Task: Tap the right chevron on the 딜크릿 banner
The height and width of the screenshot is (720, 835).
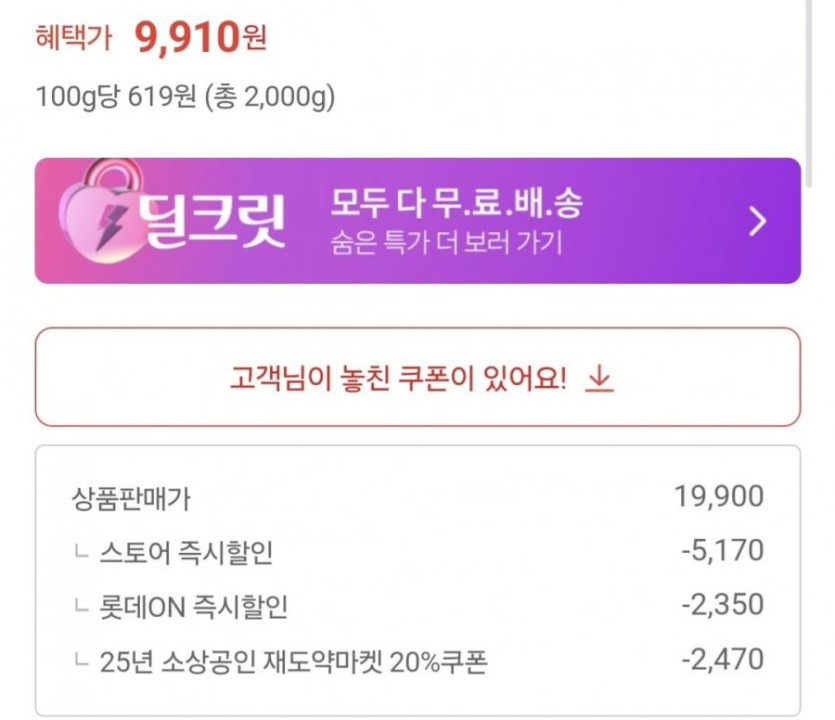Action: [758, 221]
